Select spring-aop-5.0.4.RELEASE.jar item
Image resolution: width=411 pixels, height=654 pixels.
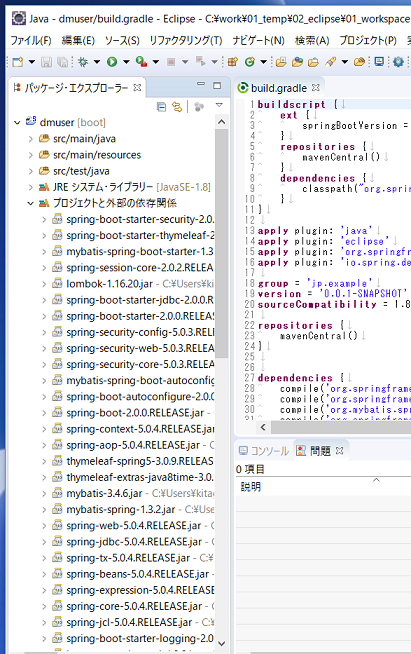pos(133,445)
